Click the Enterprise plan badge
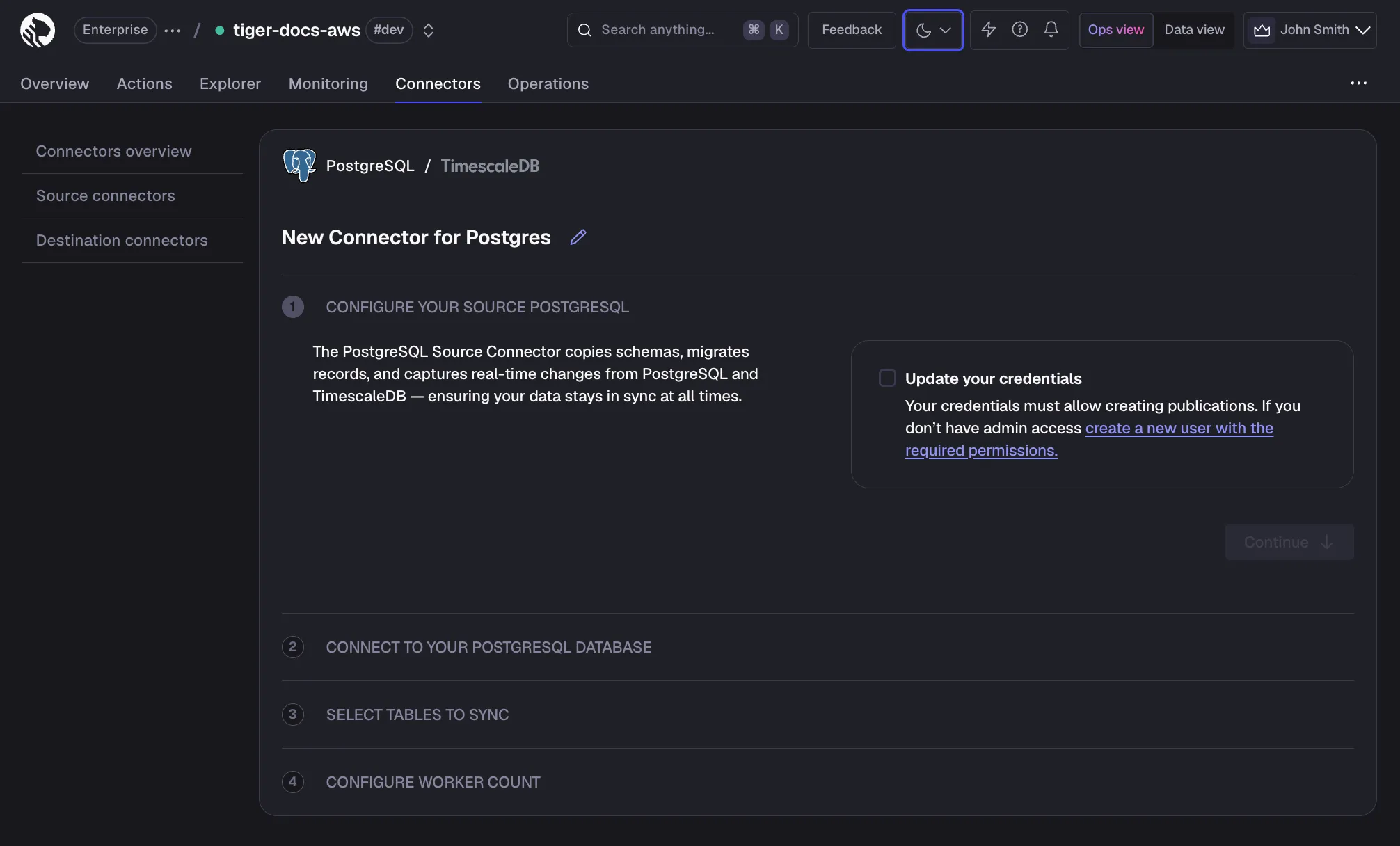This screenshot has height=846, width=1400. click(116, 30)
